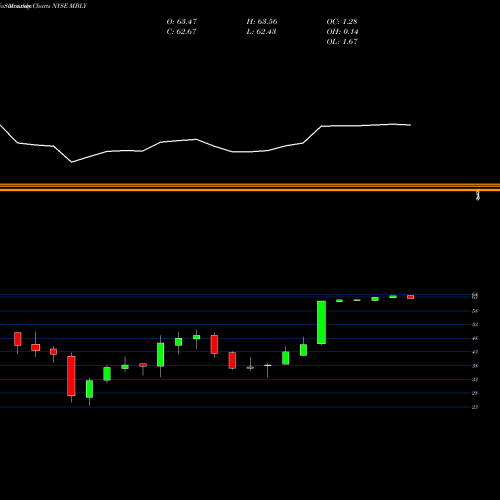Select the OL: 1.67 reading
Viewport: 500px width, 500px height.
pyautogui.click(x=342, y=41)
